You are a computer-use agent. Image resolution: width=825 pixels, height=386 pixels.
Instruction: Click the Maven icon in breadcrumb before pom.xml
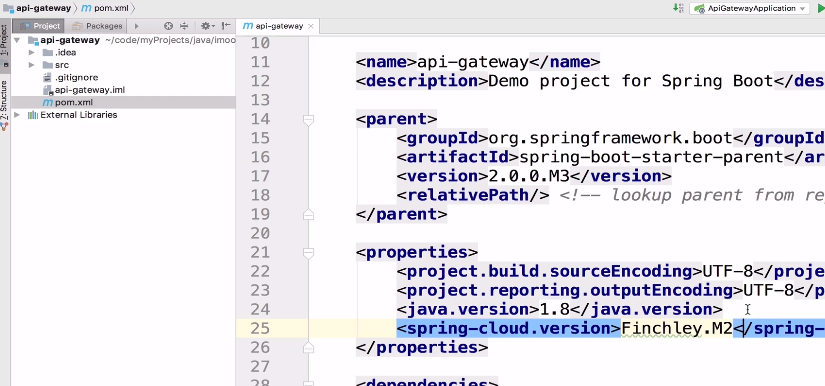click(x=86, y=8)
